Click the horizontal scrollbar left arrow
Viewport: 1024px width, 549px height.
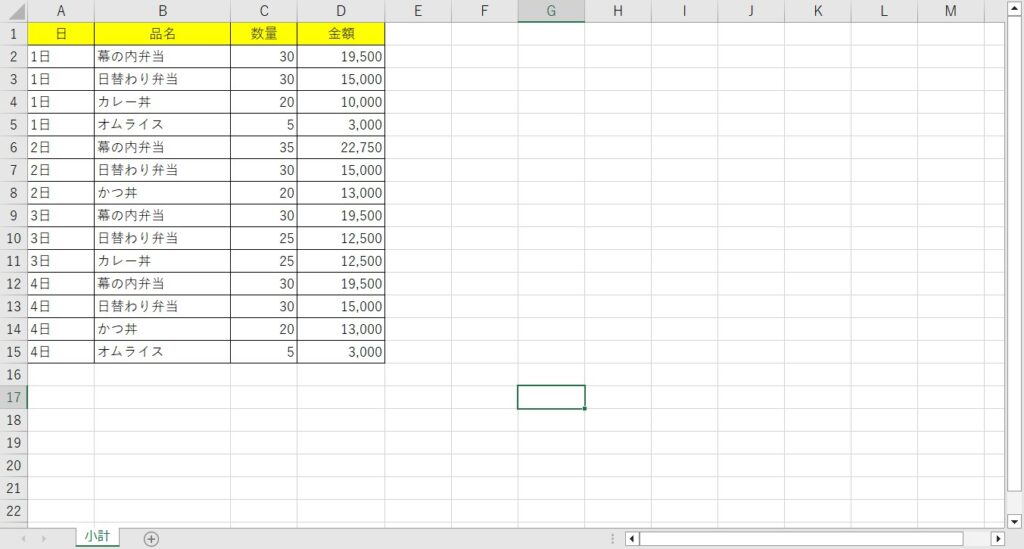(x=631, y=539)
